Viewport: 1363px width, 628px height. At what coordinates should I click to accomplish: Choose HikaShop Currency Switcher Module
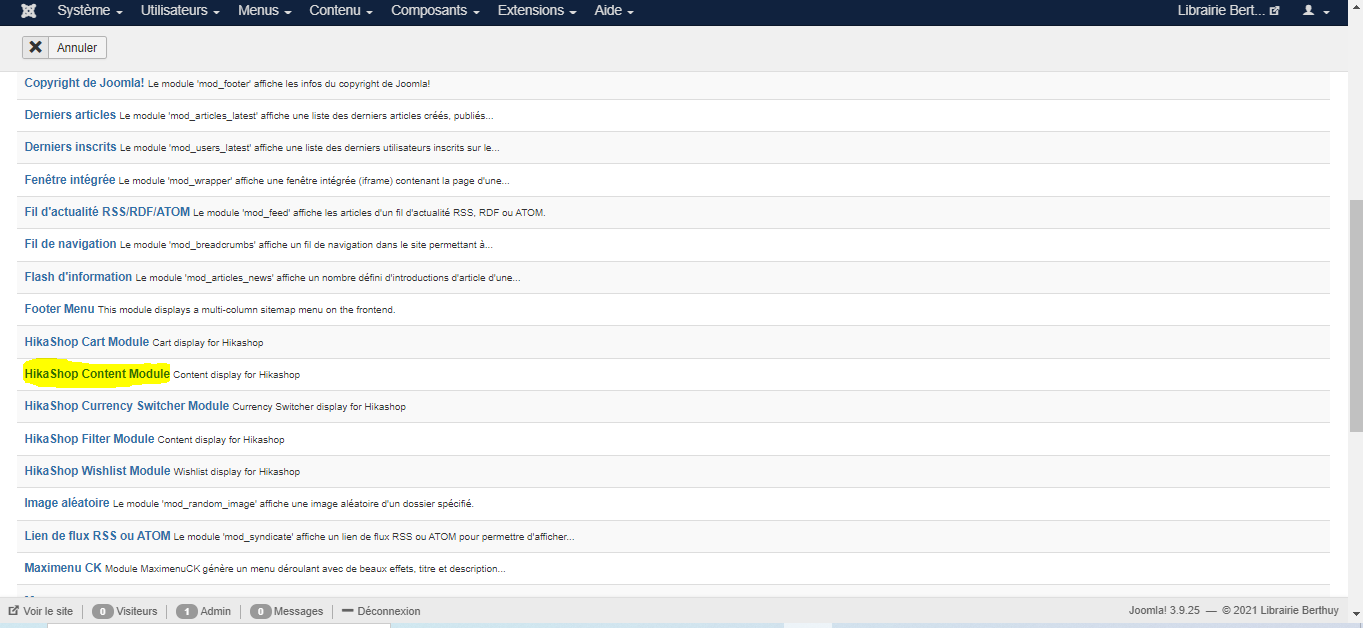[127, 406]
